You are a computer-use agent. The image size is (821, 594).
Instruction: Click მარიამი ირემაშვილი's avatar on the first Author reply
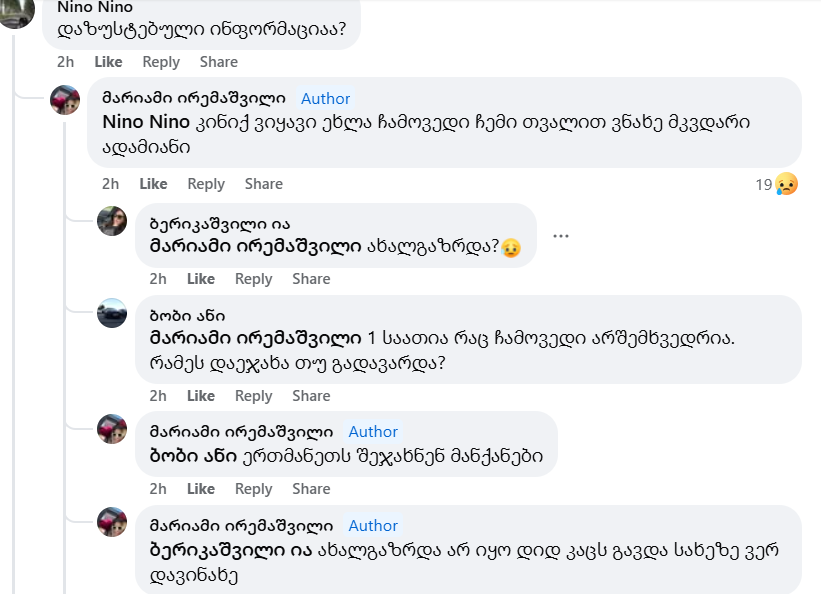point(65,100)
